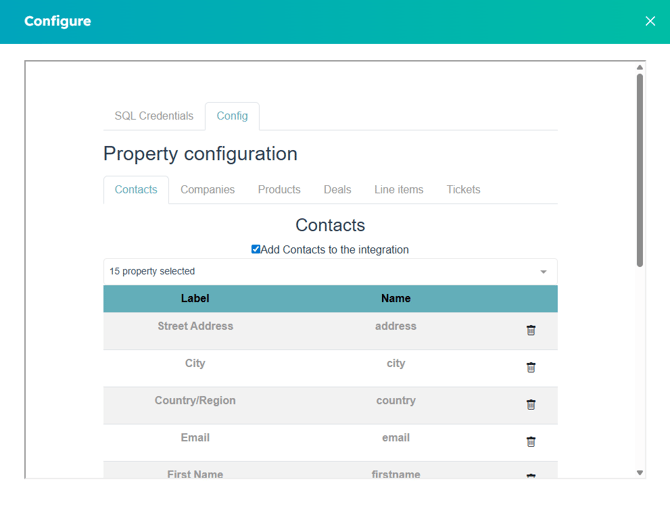Select the City label cell
Viewport: 670px width, 513px height.
coord(195,363)
